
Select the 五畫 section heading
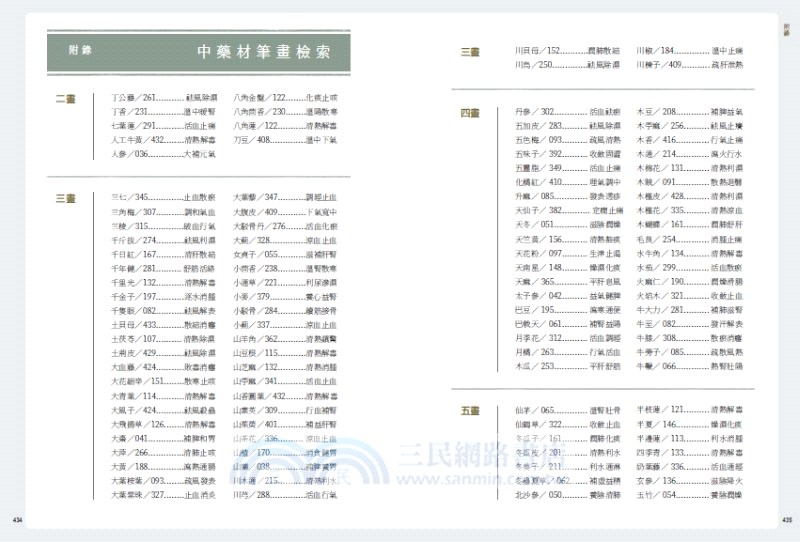tap(470, 410)
